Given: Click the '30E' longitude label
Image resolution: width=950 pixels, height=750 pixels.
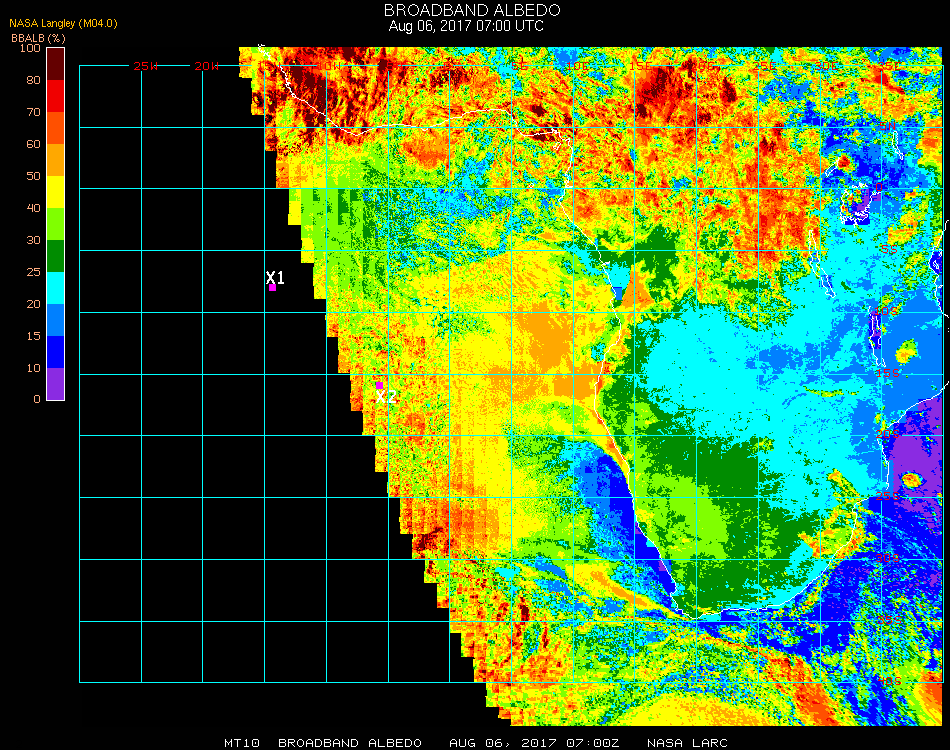Looking at the screenshot, I should pyautogui.click(x=826, y=66).
